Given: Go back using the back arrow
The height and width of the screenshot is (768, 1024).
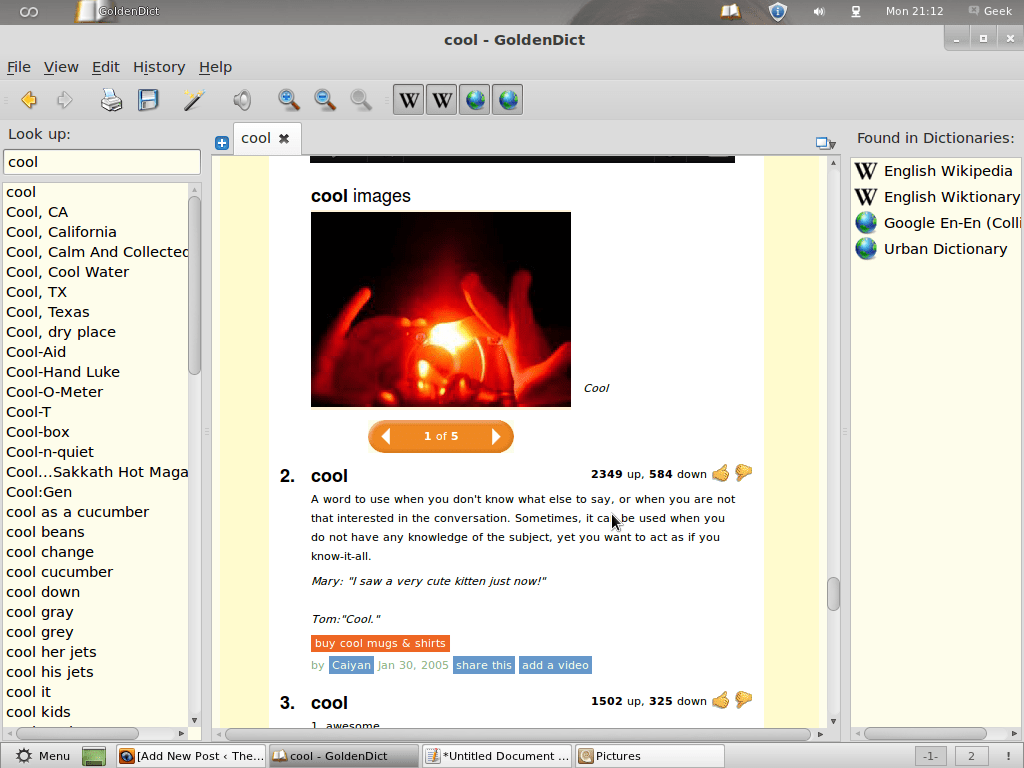Looking at the screenshot, I should (x=28, y=99).
